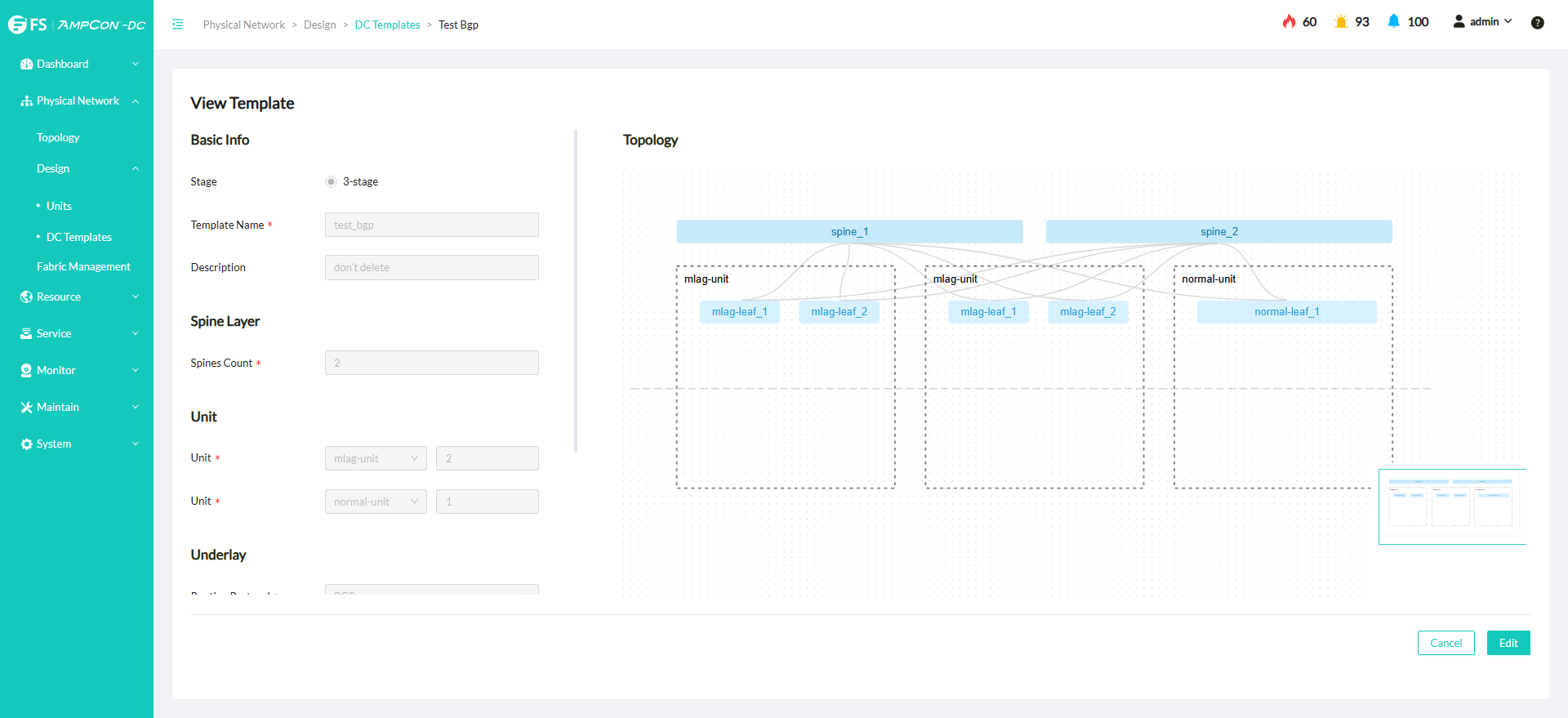Click the admin user avatar icon
The height and width of the screenshot is (718, 1568).
(x=1459, y=22)
